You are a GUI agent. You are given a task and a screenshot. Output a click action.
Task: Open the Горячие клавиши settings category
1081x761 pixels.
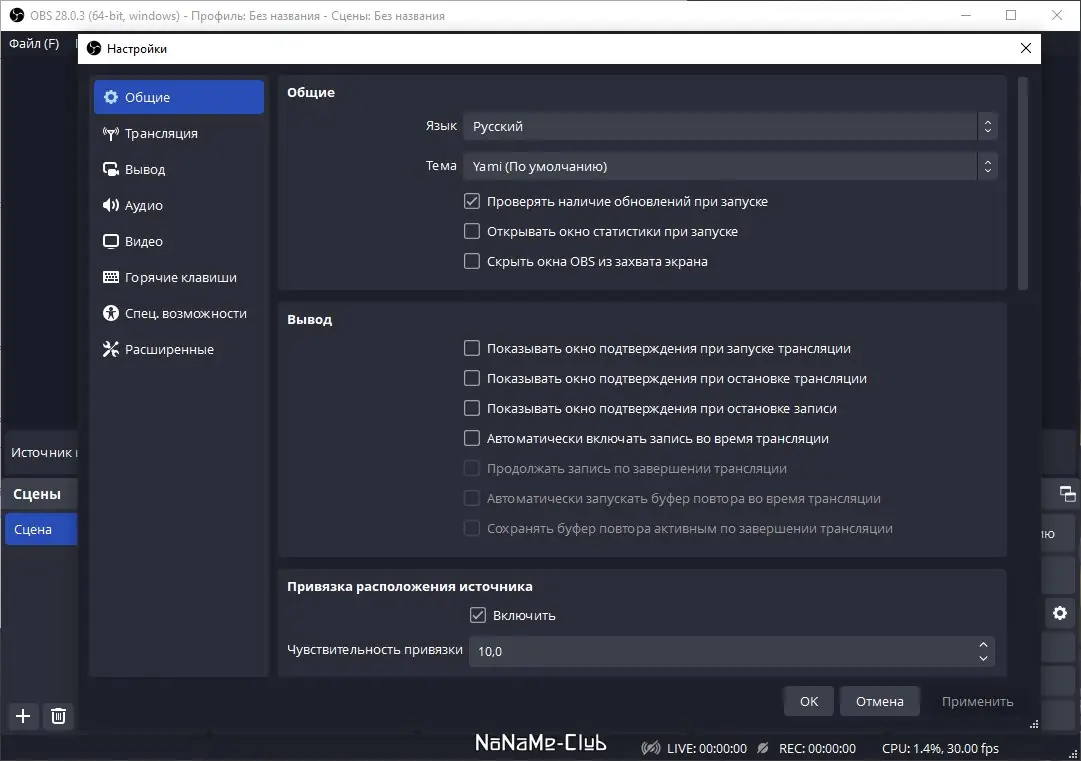(179, 277)
